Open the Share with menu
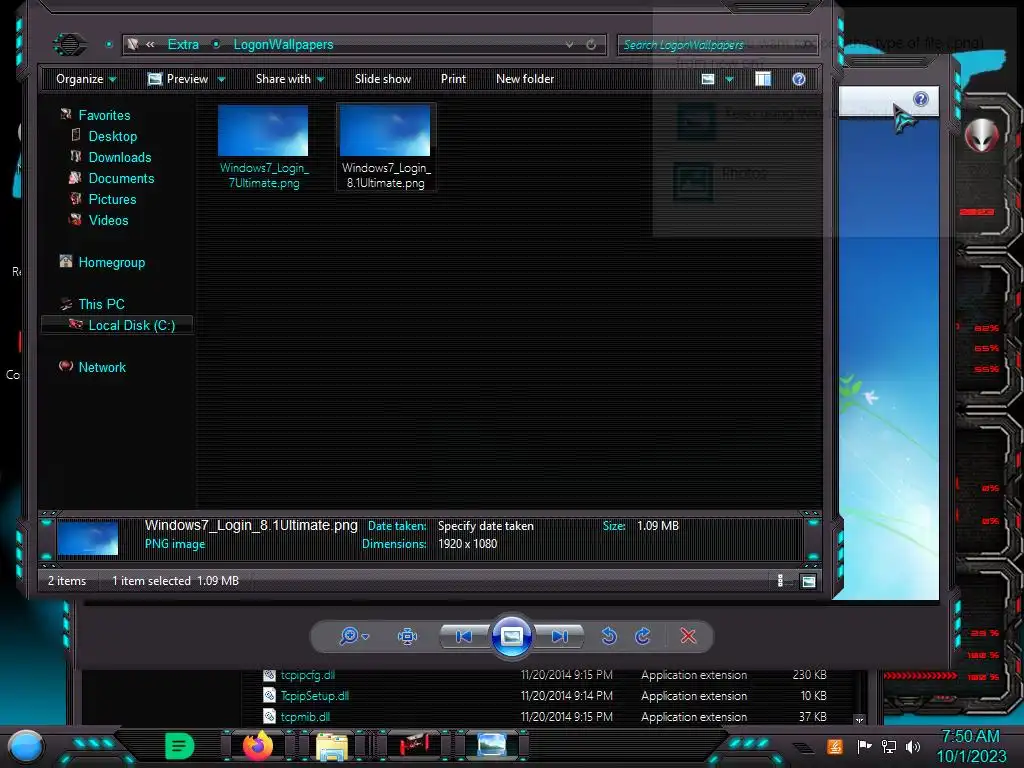1024x768 pixels. point(290,79)
